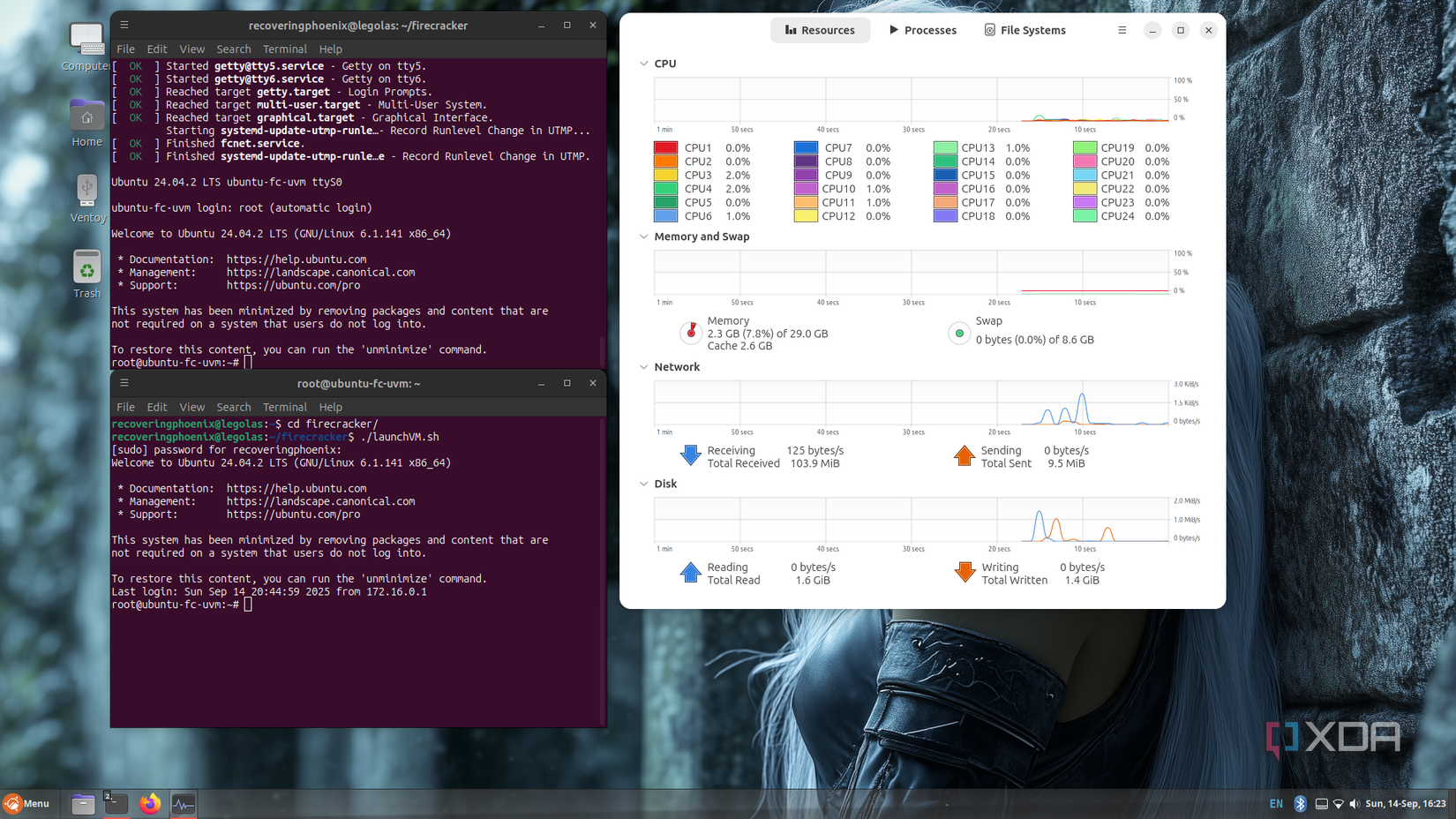
Task: Open the firecracker terminal window hamburger menu
Action: (x=124, y=25)
